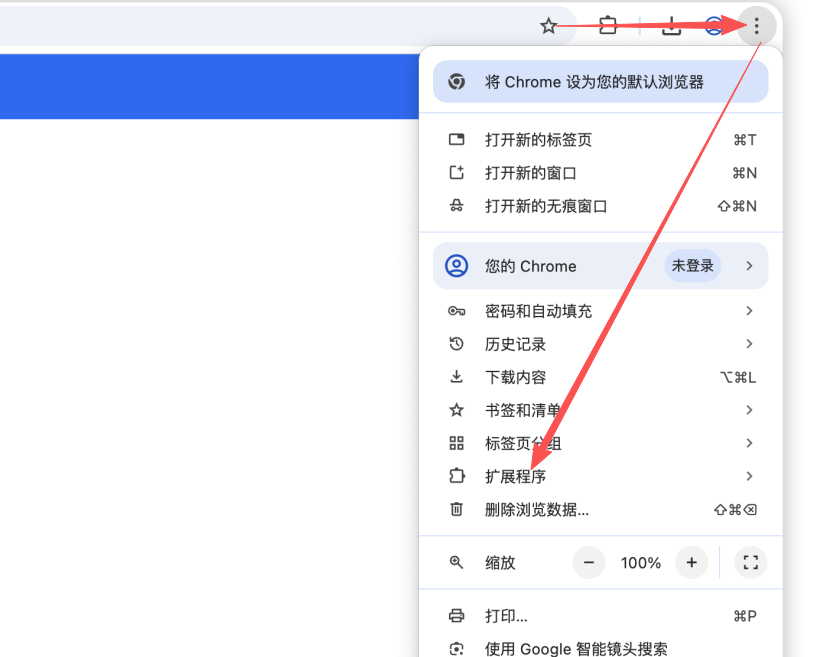The width and height of the screenshot is (821, 657).
Task: Click the magnifier icon beside 缩放
Action: [x=457, y=563]
